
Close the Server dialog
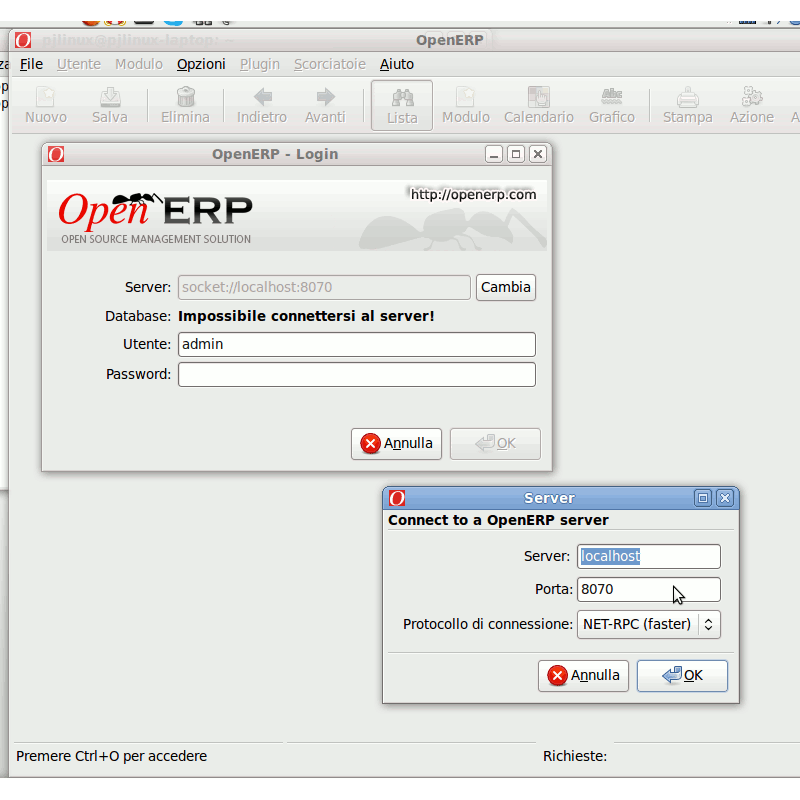725,498
